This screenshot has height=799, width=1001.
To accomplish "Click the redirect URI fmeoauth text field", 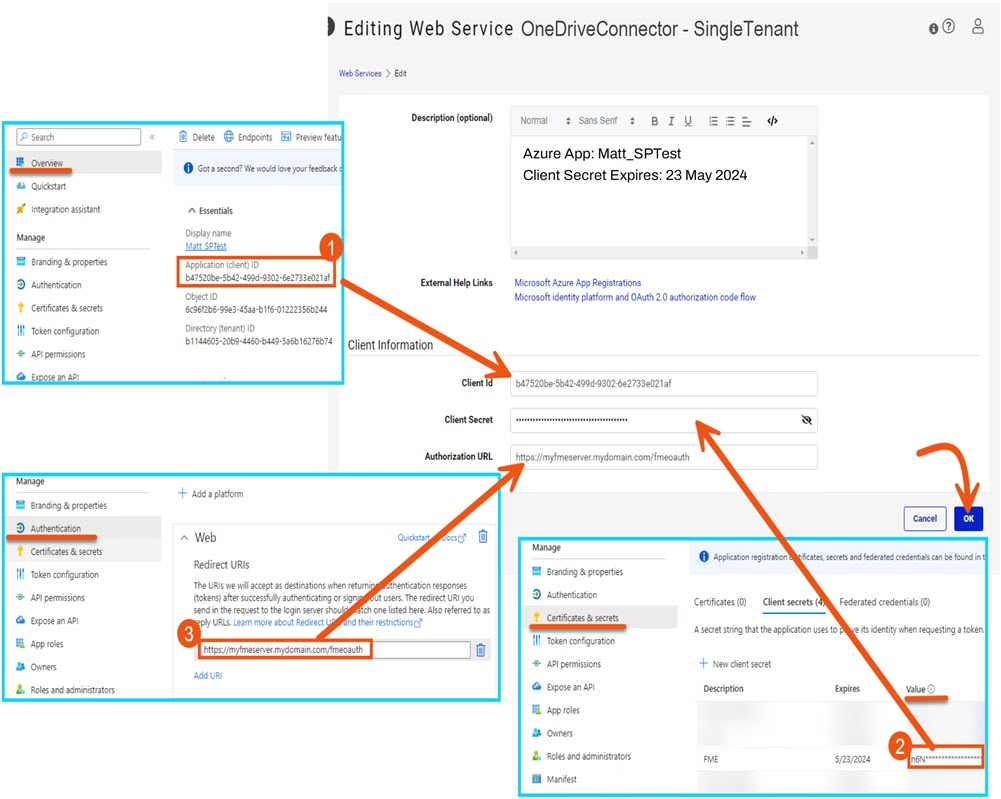I will 335,650.
